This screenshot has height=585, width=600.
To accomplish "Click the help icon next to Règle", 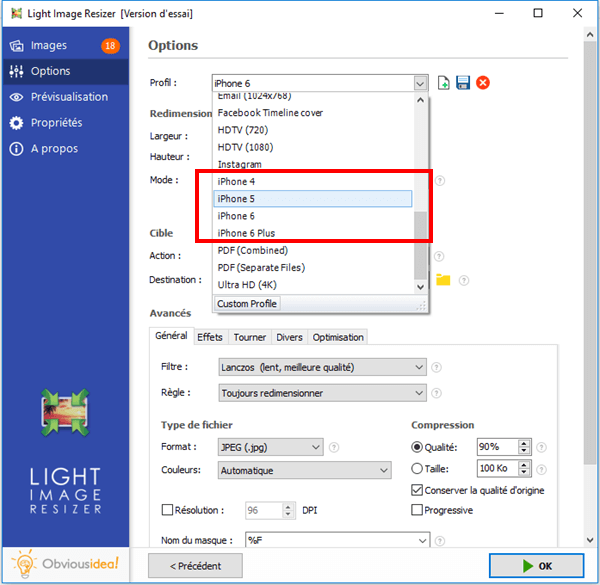I will [436, 393].
